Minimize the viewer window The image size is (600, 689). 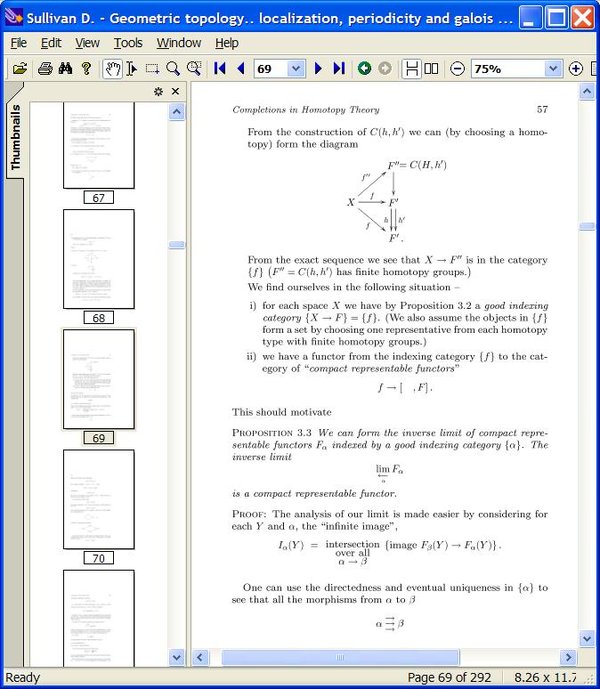(x=531, y=18)
